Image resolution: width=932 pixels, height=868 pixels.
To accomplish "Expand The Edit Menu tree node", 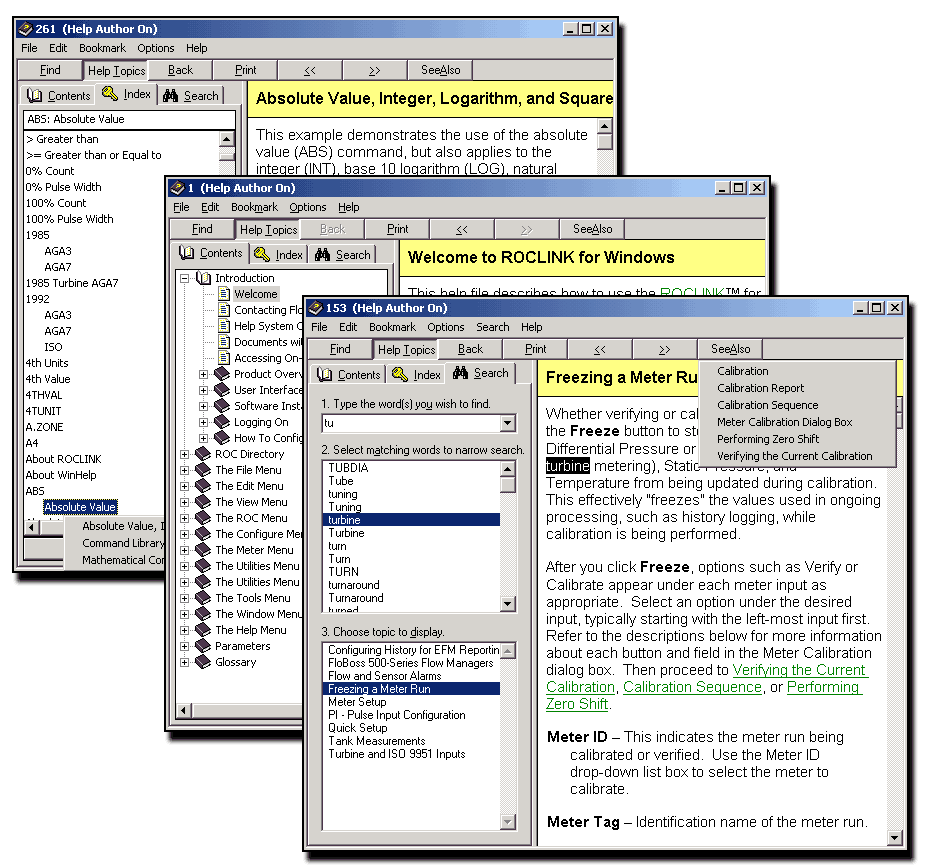I will (184, 486).
